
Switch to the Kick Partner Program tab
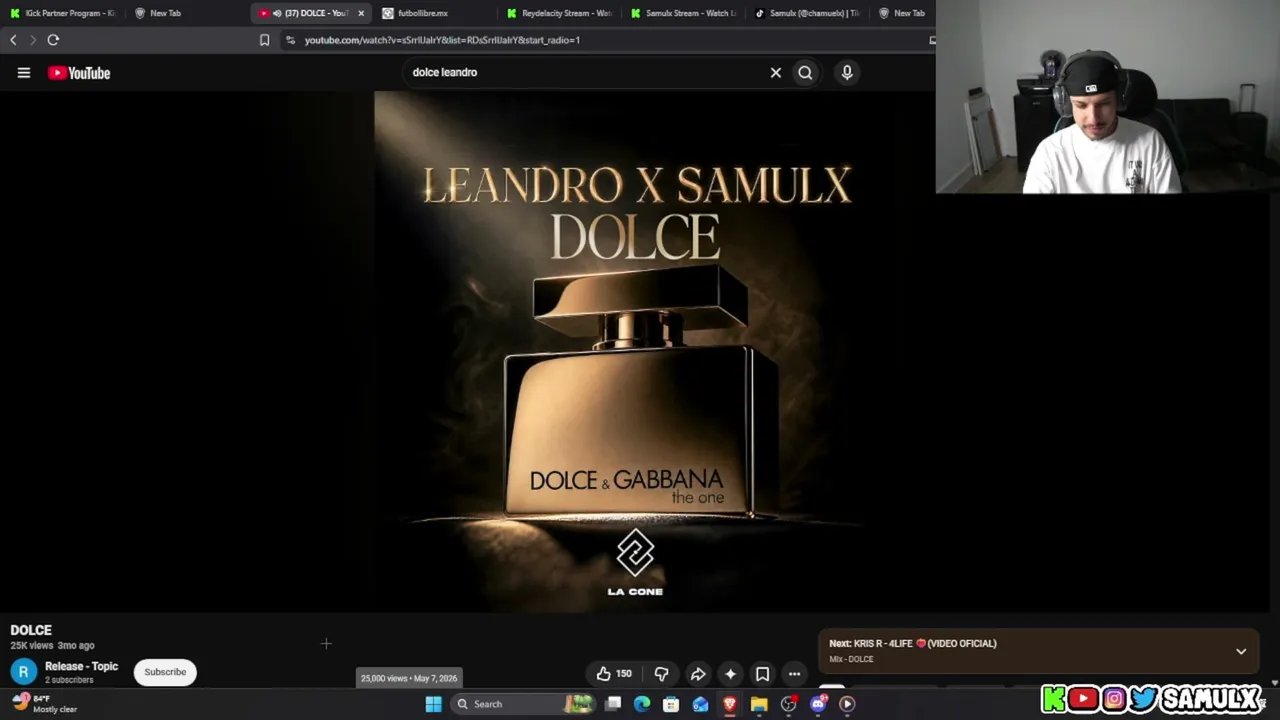[63, 13]
